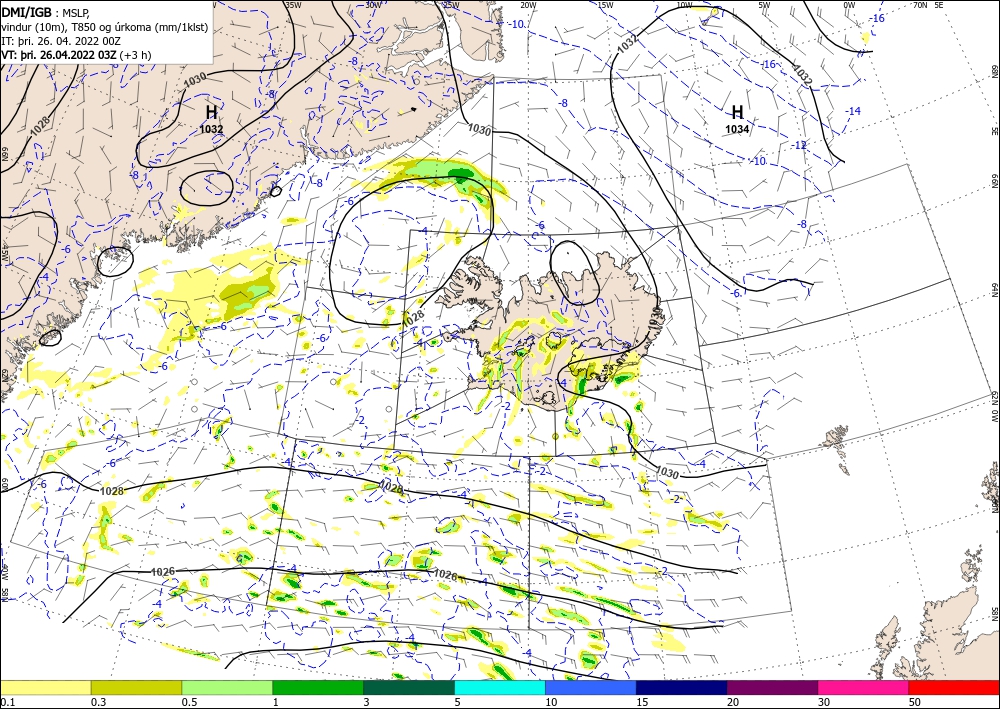Click the "35W" longitude label
Screen dimensions: 1000x709
pos(293,5)
